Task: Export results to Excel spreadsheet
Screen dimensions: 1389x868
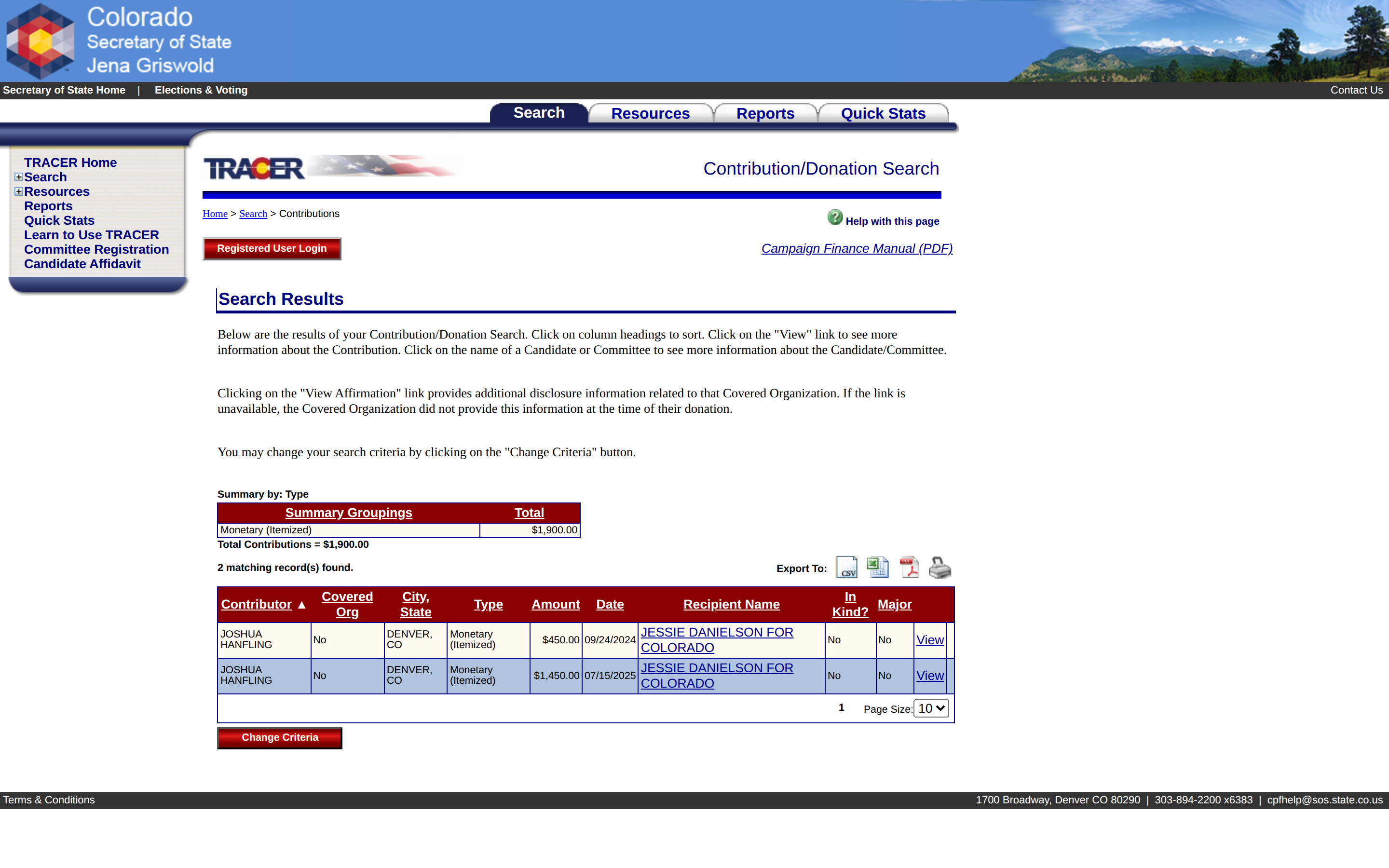Action: pyautogui.click(x=878, y=567)
